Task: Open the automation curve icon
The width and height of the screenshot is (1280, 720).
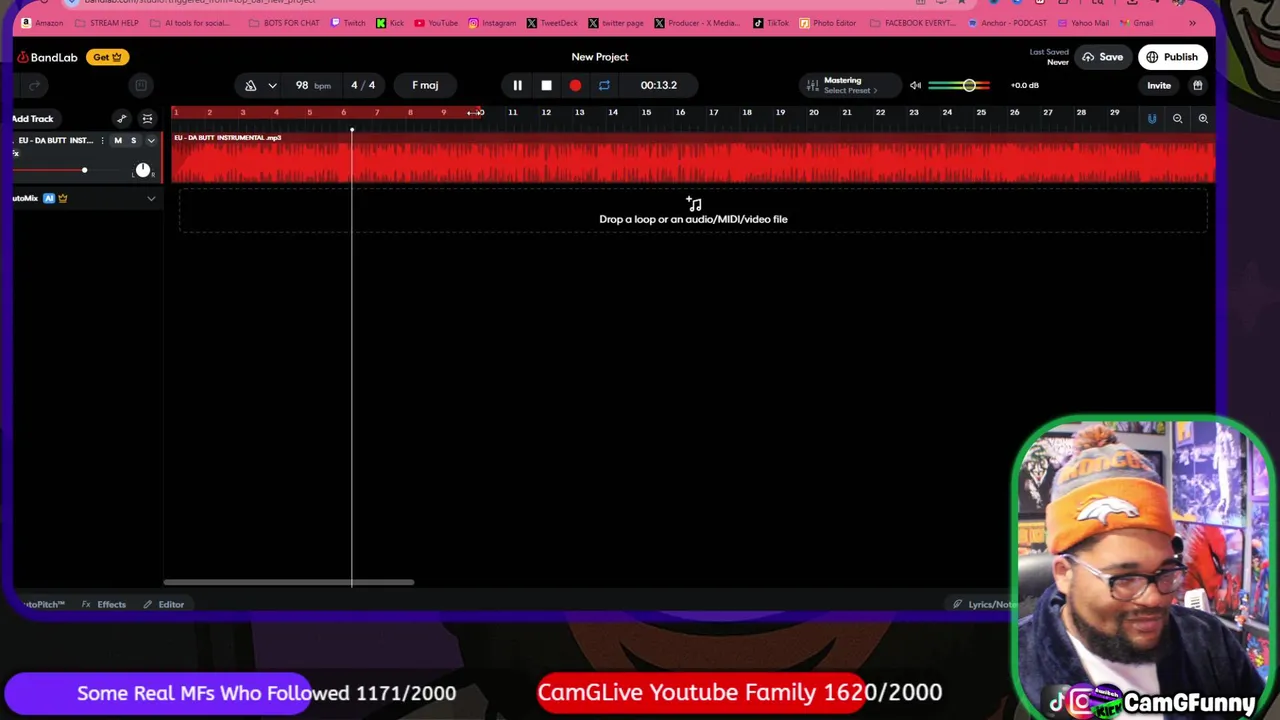Action: pos(121,119)
